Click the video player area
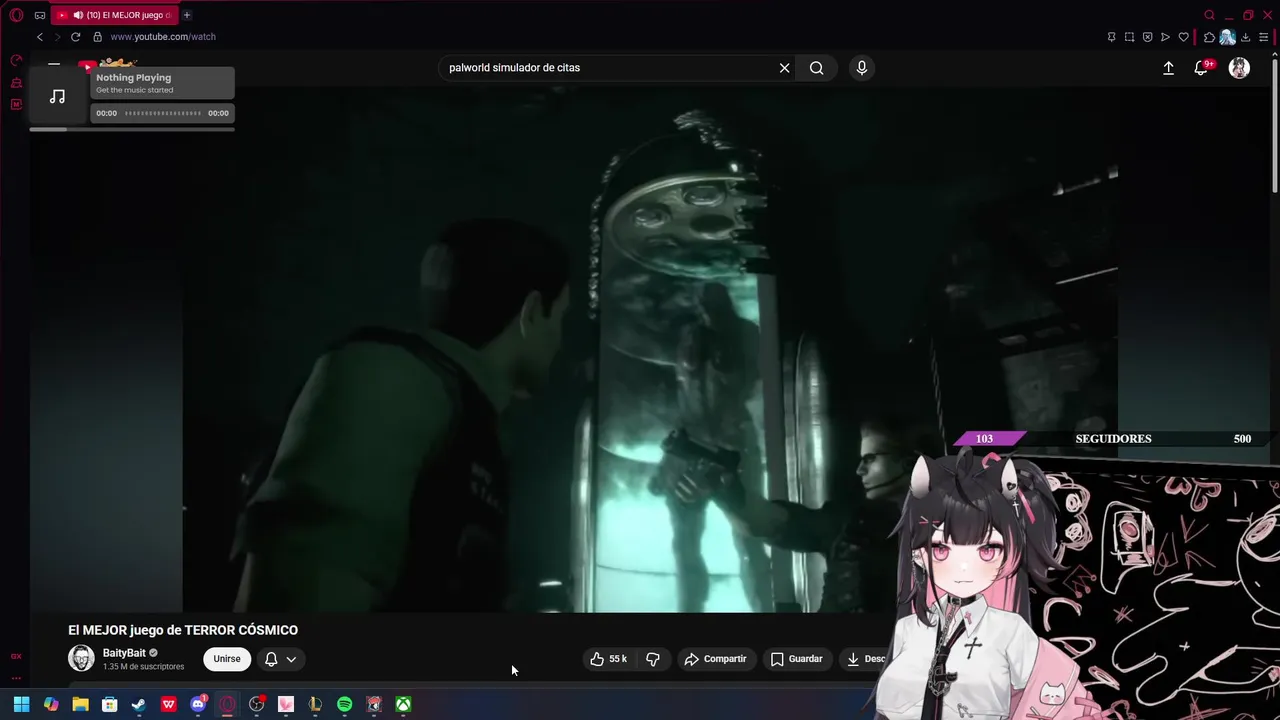 point(650,350)
